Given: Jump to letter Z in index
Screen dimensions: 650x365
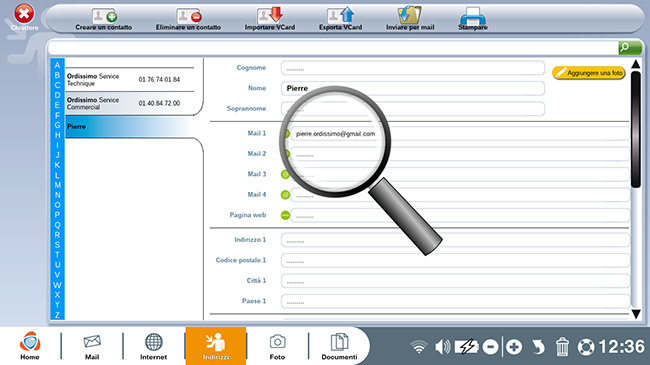Looking at the screenshot, I should 57,315.
